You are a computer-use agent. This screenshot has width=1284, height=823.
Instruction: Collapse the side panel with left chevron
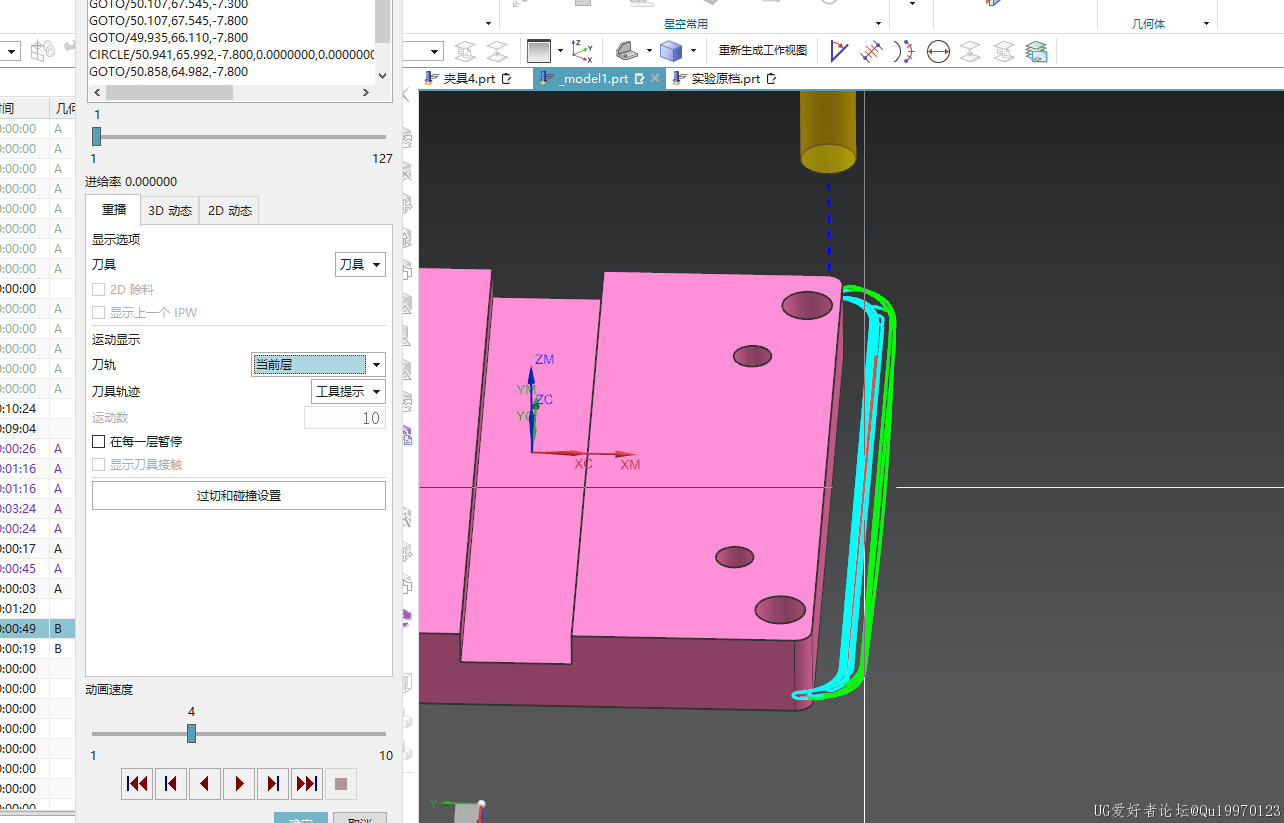point(406,96)
